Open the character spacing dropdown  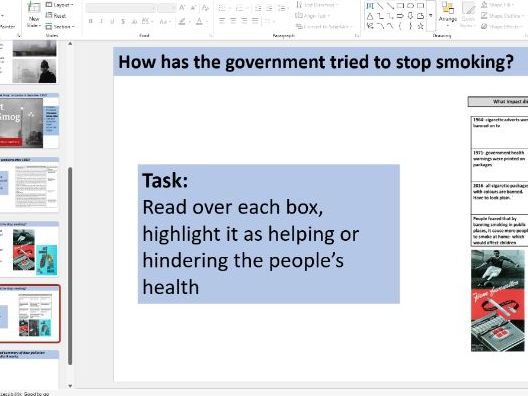(x=147, y=22)
